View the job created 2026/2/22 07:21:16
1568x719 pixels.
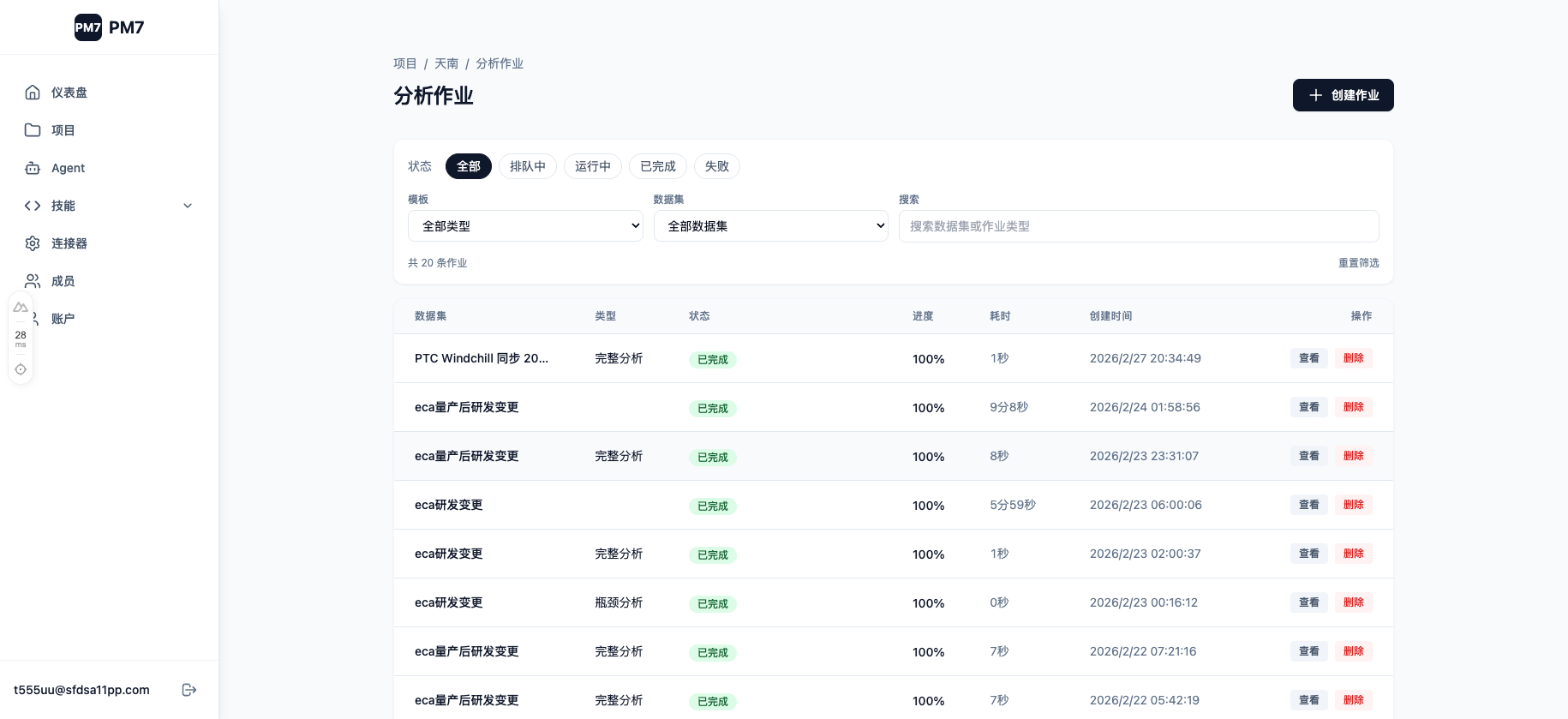point(1309,651)
